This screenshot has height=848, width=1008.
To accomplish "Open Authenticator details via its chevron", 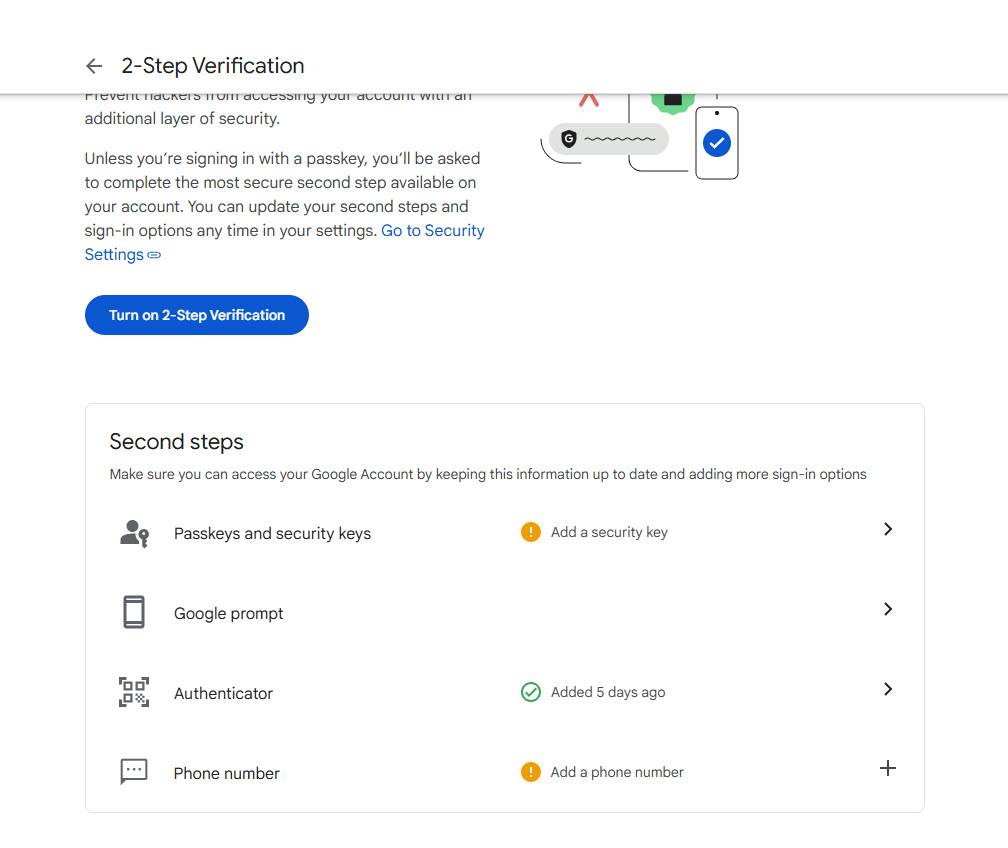I will [x=888, y=689].
